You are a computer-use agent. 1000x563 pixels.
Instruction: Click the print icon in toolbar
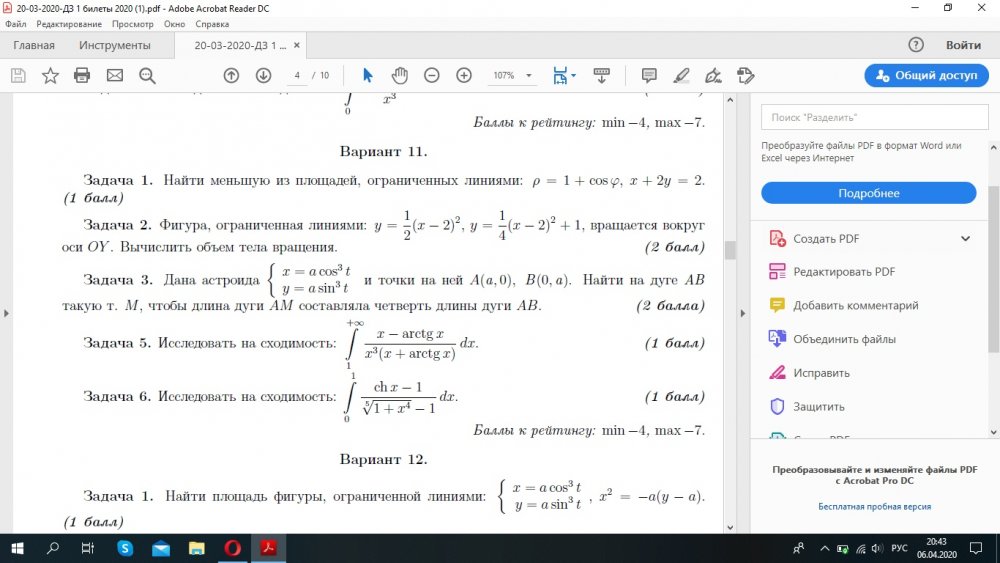[x=82, y=75]
